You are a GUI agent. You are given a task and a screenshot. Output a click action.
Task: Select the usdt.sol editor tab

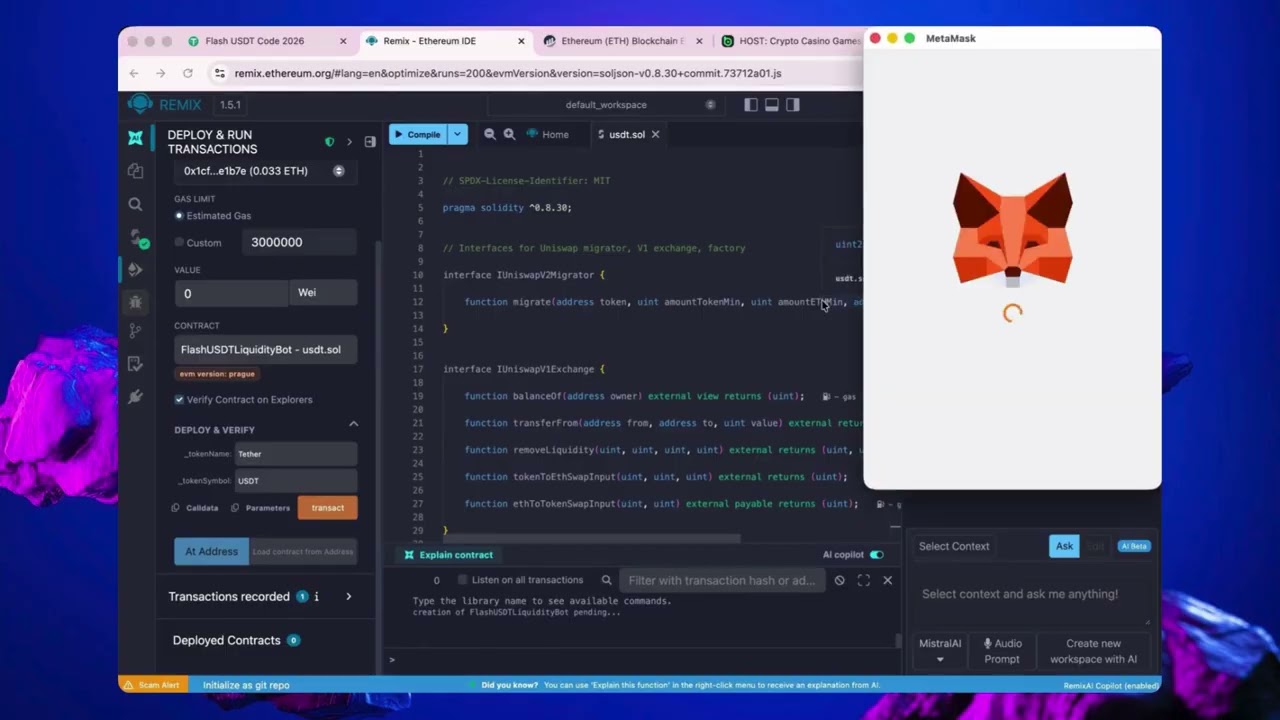[627, 134]
